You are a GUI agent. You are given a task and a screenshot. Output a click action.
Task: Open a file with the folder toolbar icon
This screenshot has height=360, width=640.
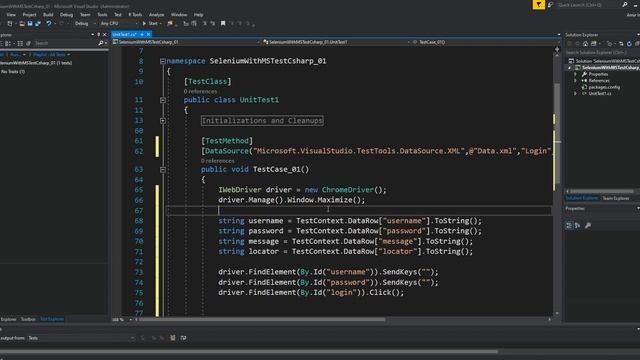[x=22, y=24]
